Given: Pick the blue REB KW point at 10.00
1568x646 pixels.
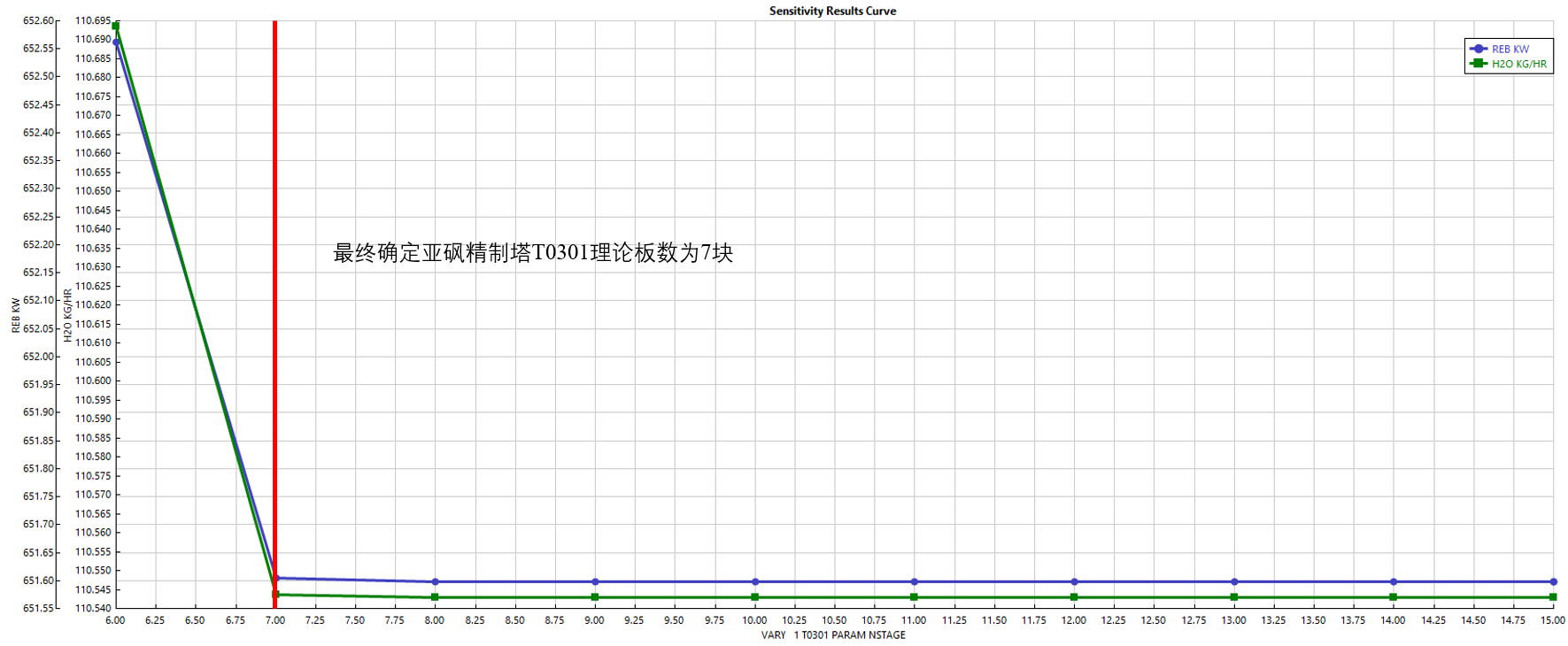Looking at the screenshot, I should pyautogui.click(x=755, y=582).
